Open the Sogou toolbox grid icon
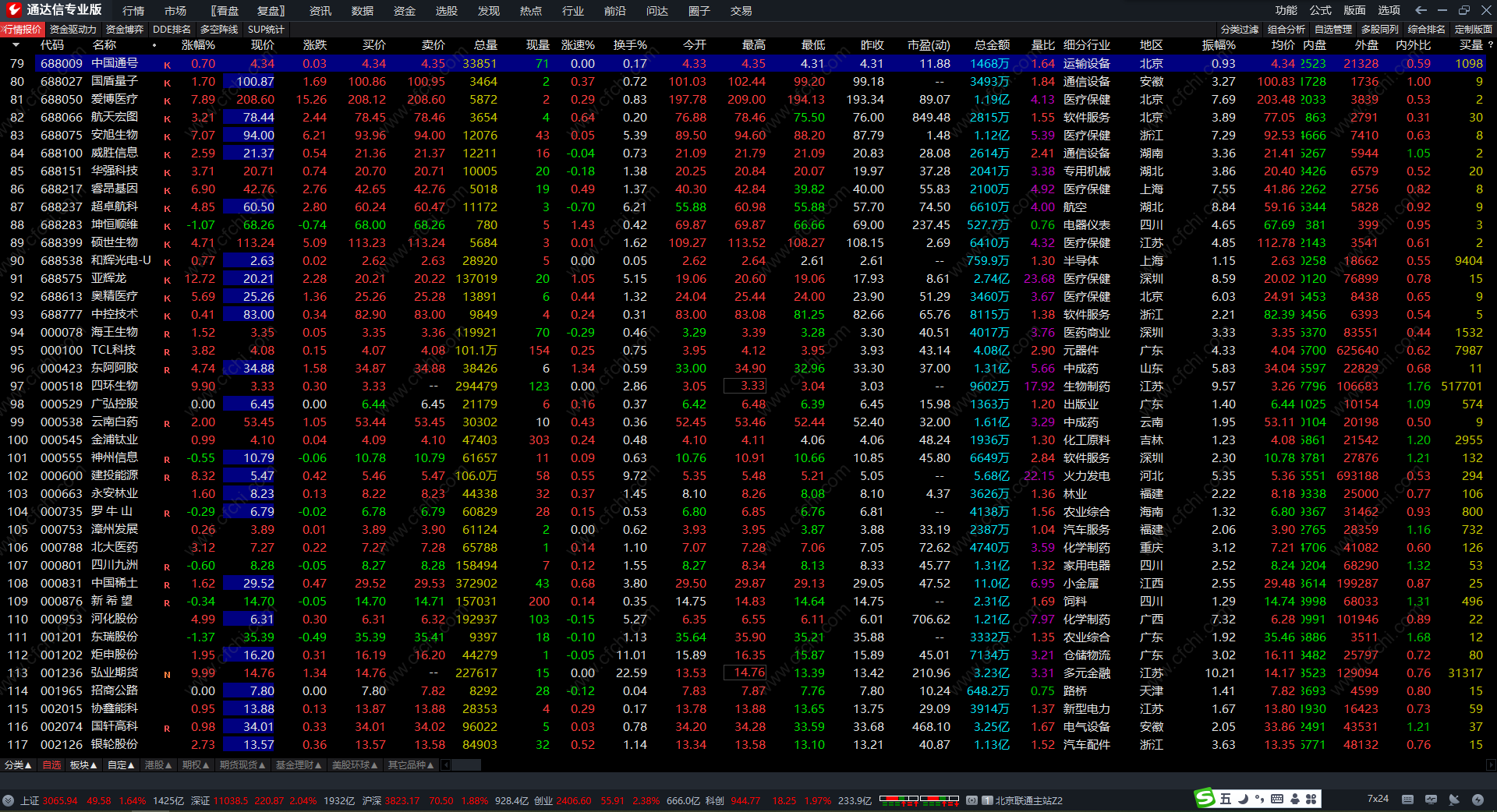1497x812 pixels. point(1311,799)
